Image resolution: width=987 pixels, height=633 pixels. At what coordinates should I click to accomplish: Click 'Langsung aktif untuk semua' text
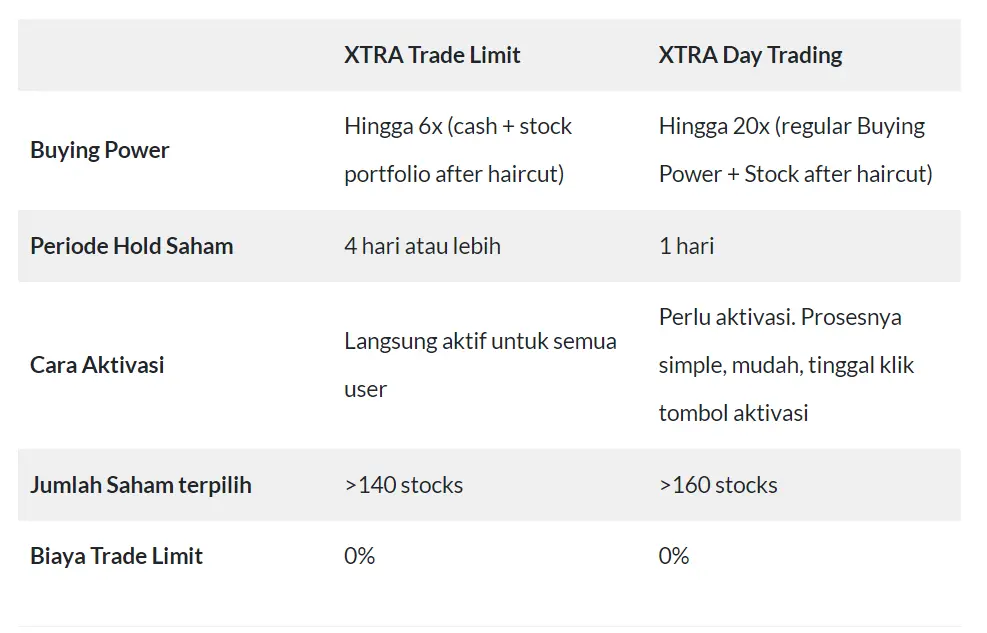(480, 341)
